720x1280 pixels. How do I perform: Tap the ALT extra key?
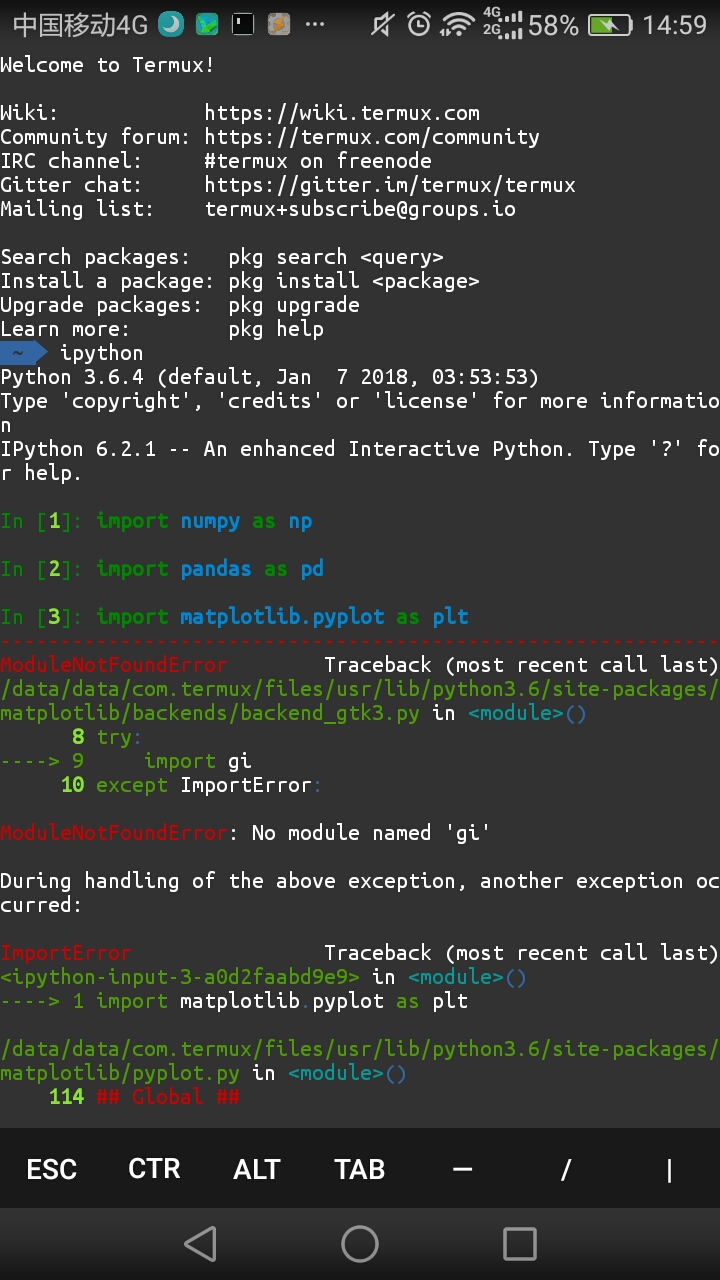click(257, 1169)
